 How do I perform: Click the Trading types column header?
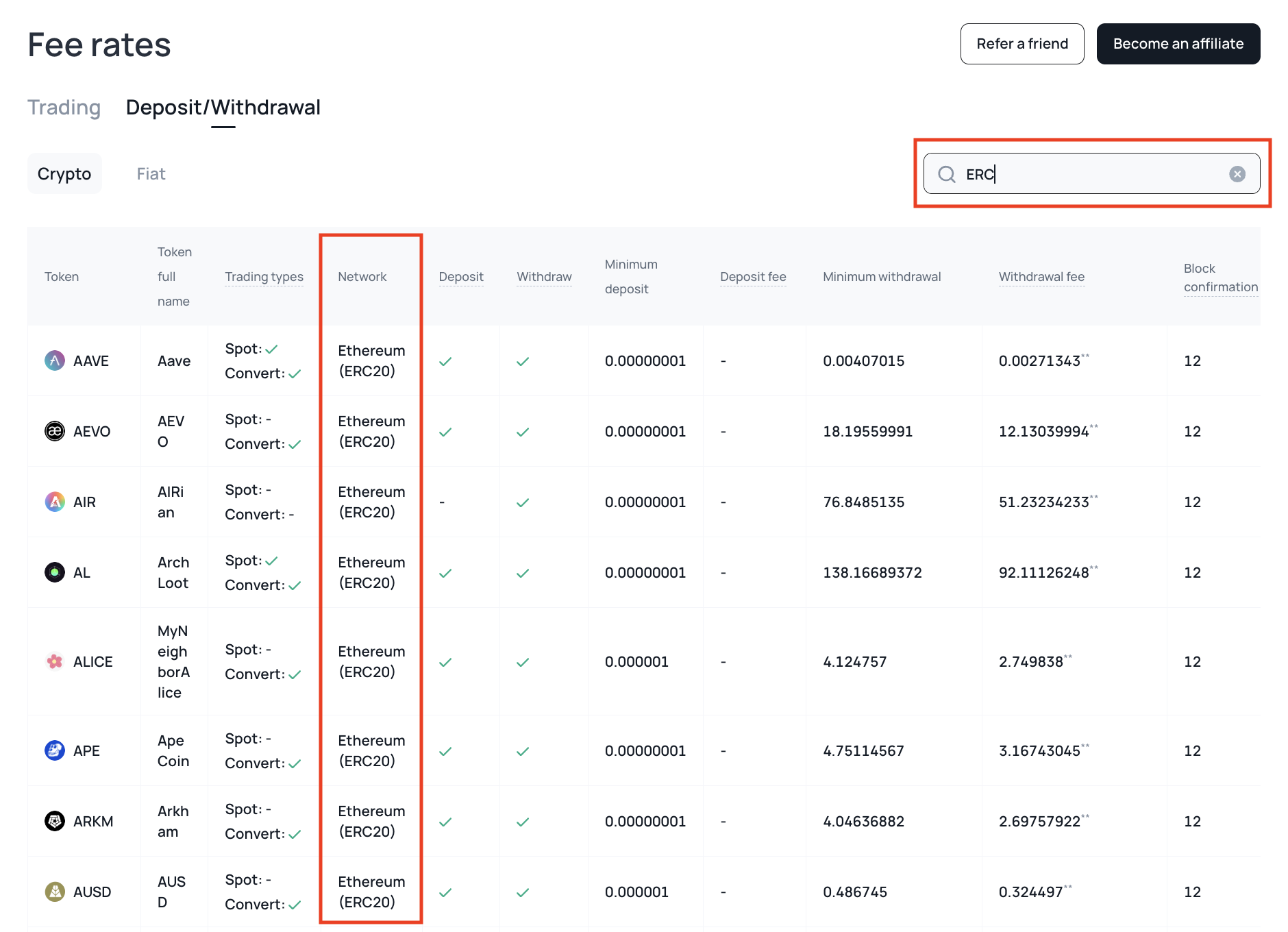coord(264,277)
